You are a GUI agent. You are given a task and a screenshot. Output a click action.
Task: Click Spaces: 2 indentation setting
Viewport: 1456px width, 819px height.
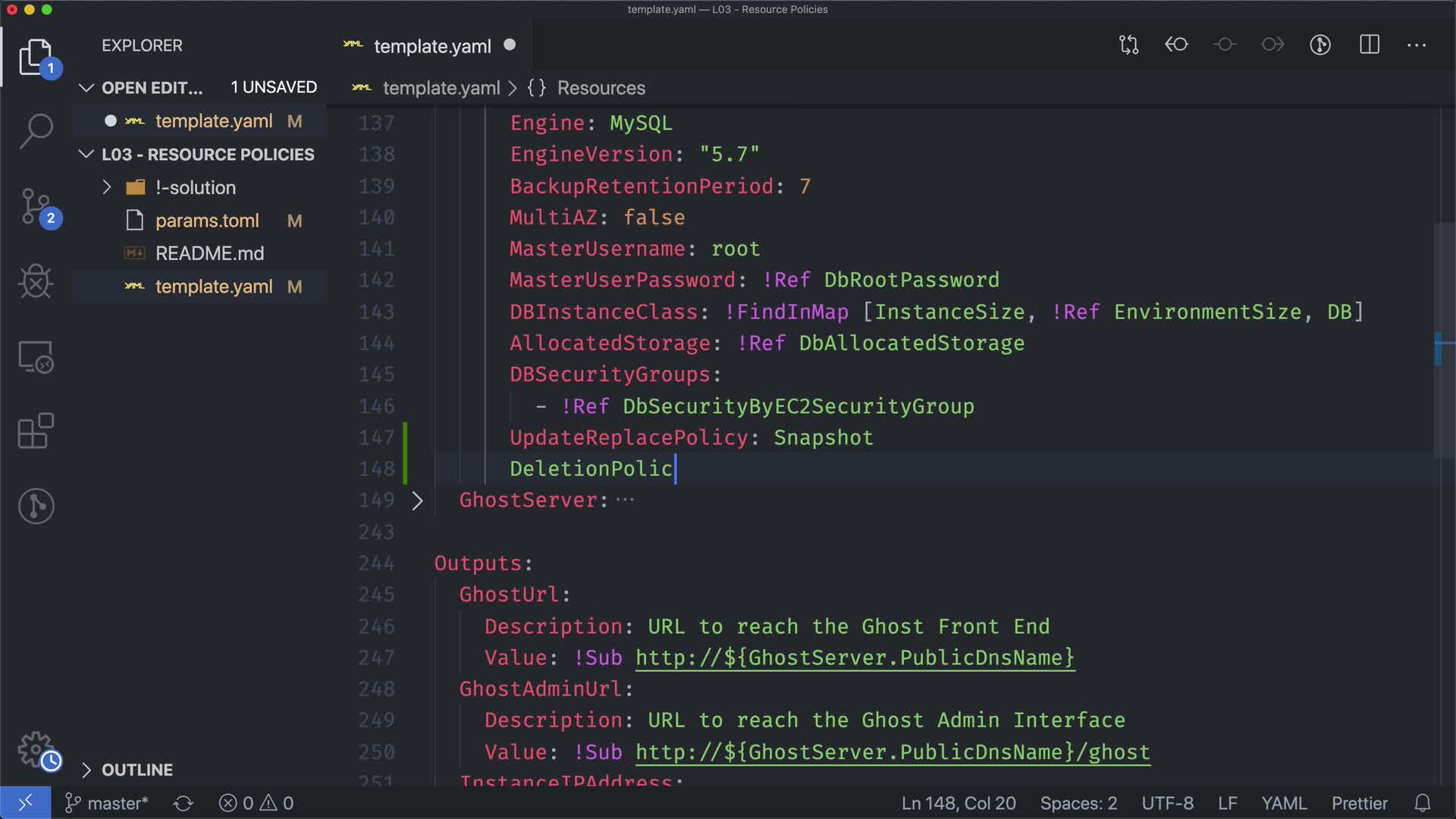[x=1078, y=803]
